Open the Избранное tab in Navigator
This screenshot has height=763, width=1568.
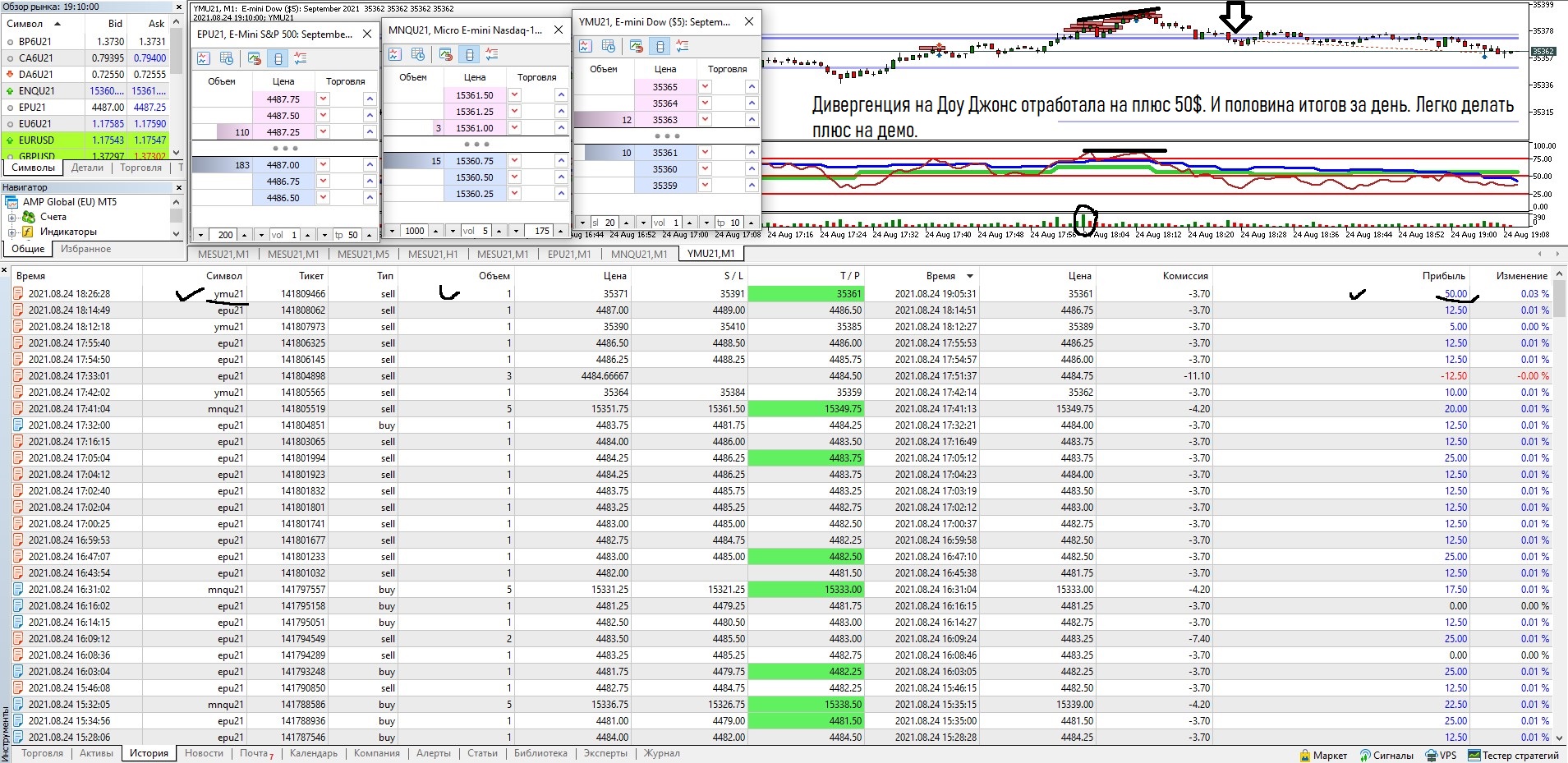point(85,249)
